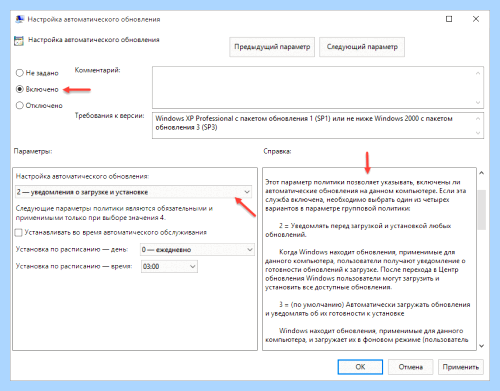
Task: Click the 'Справка:' label
Action: click(277, 151)
